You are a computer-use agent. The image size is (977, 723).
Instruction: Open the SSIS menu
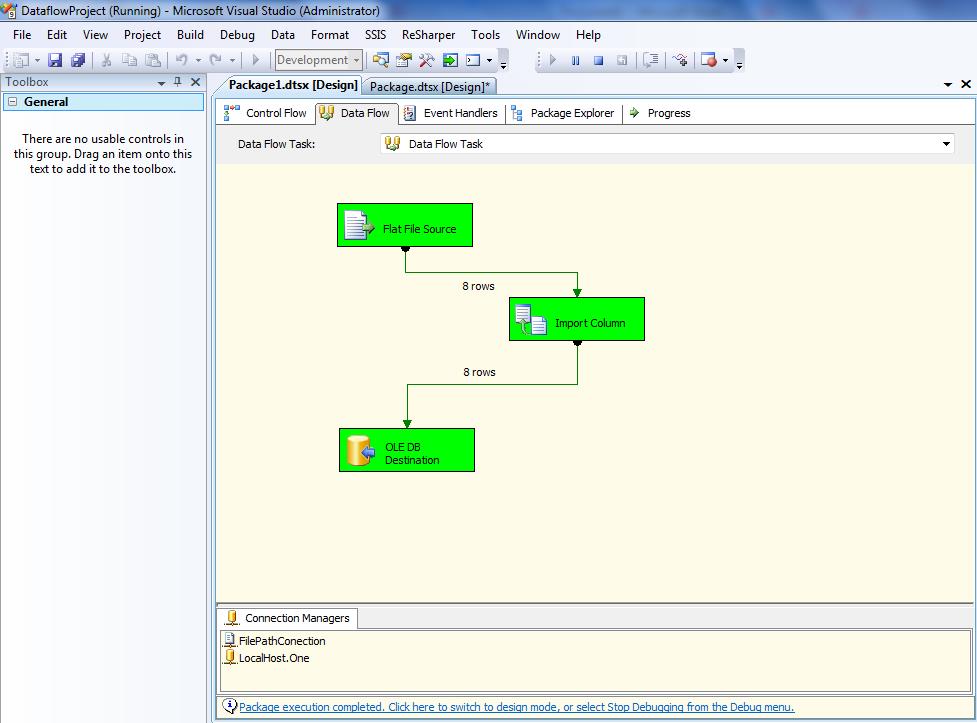tap(375, 35)
